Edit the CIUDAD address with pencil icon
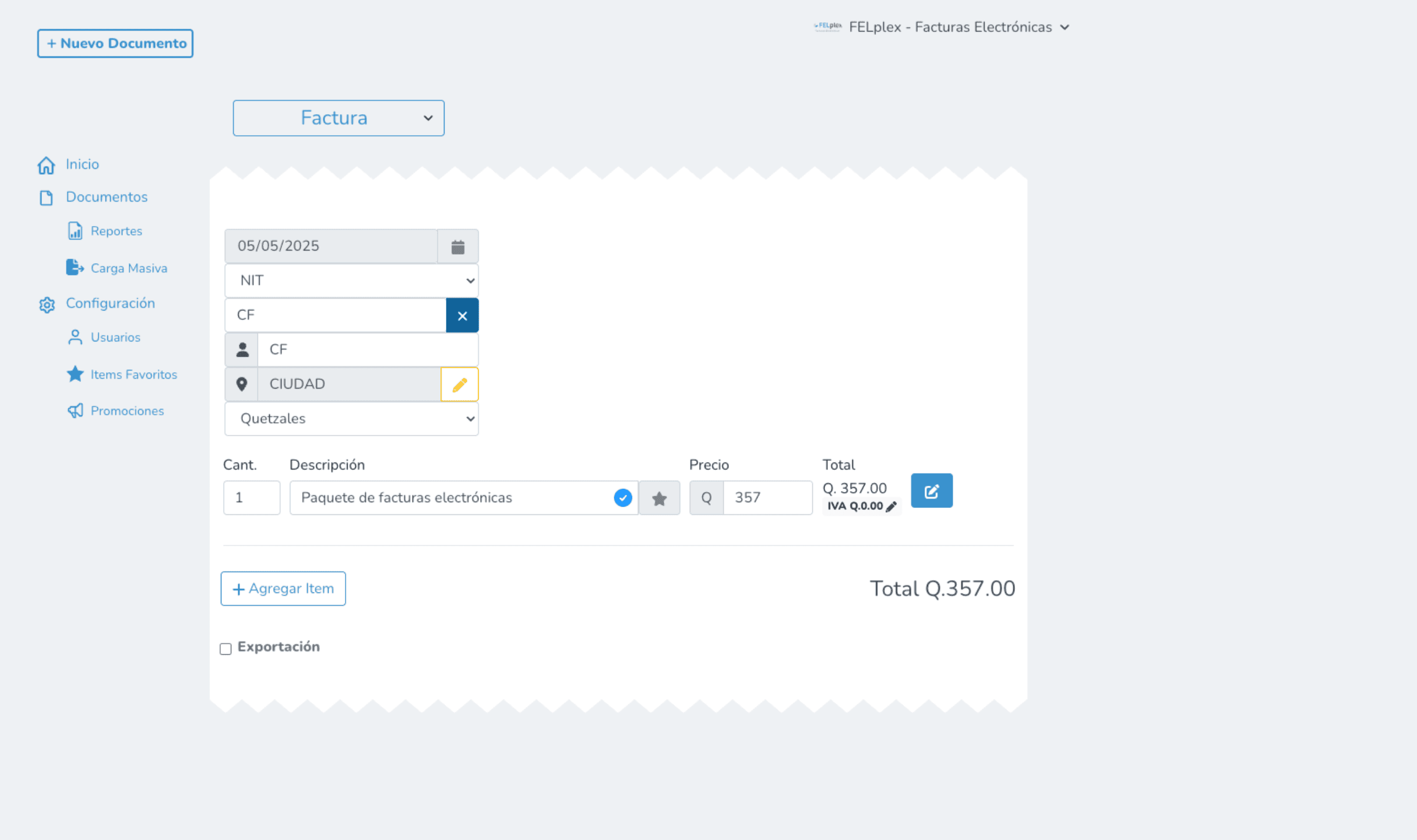 click(459, 384)
